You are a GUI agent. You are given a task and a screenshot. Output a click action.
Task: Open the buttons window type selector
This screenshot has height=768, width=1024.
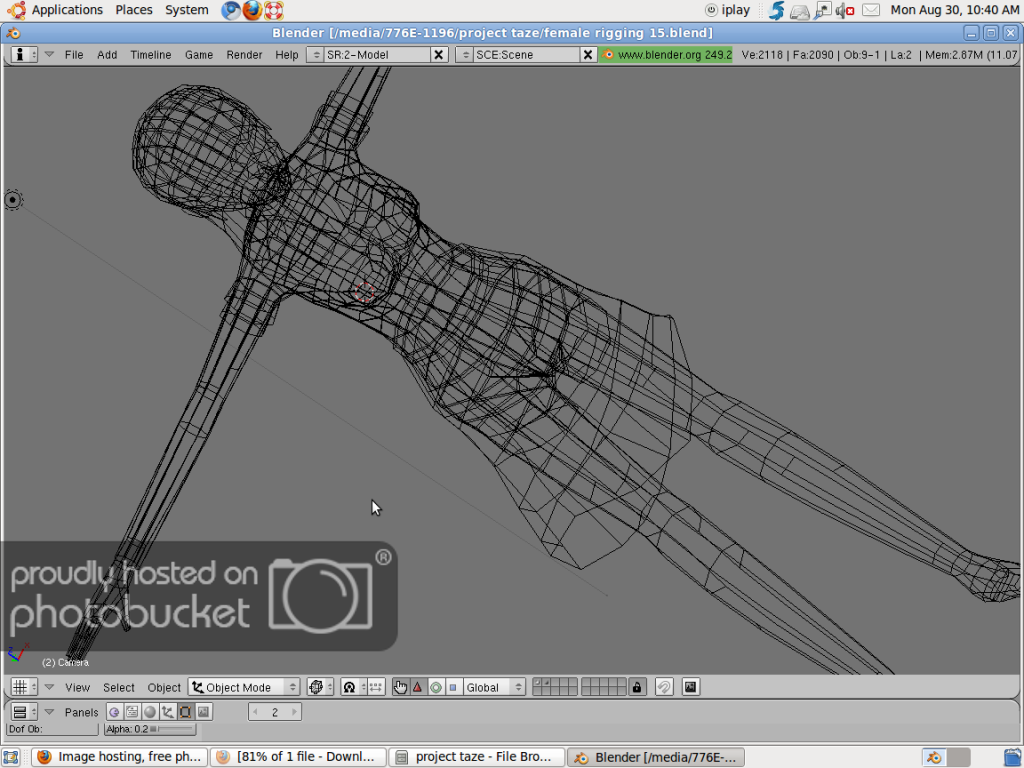(x=24, y=712)
